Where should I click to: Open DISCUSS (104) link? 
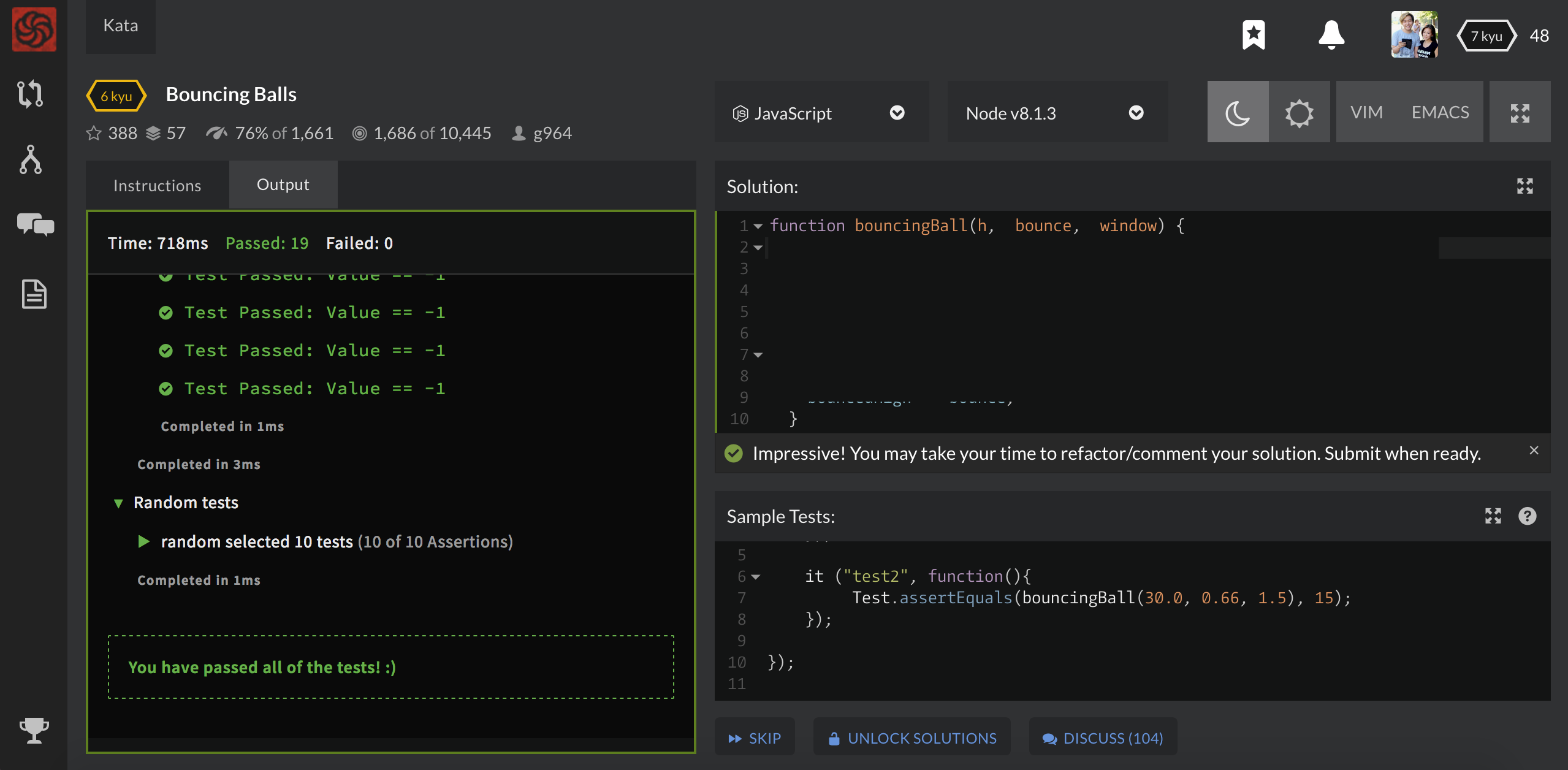click(x=1102, y=738)
